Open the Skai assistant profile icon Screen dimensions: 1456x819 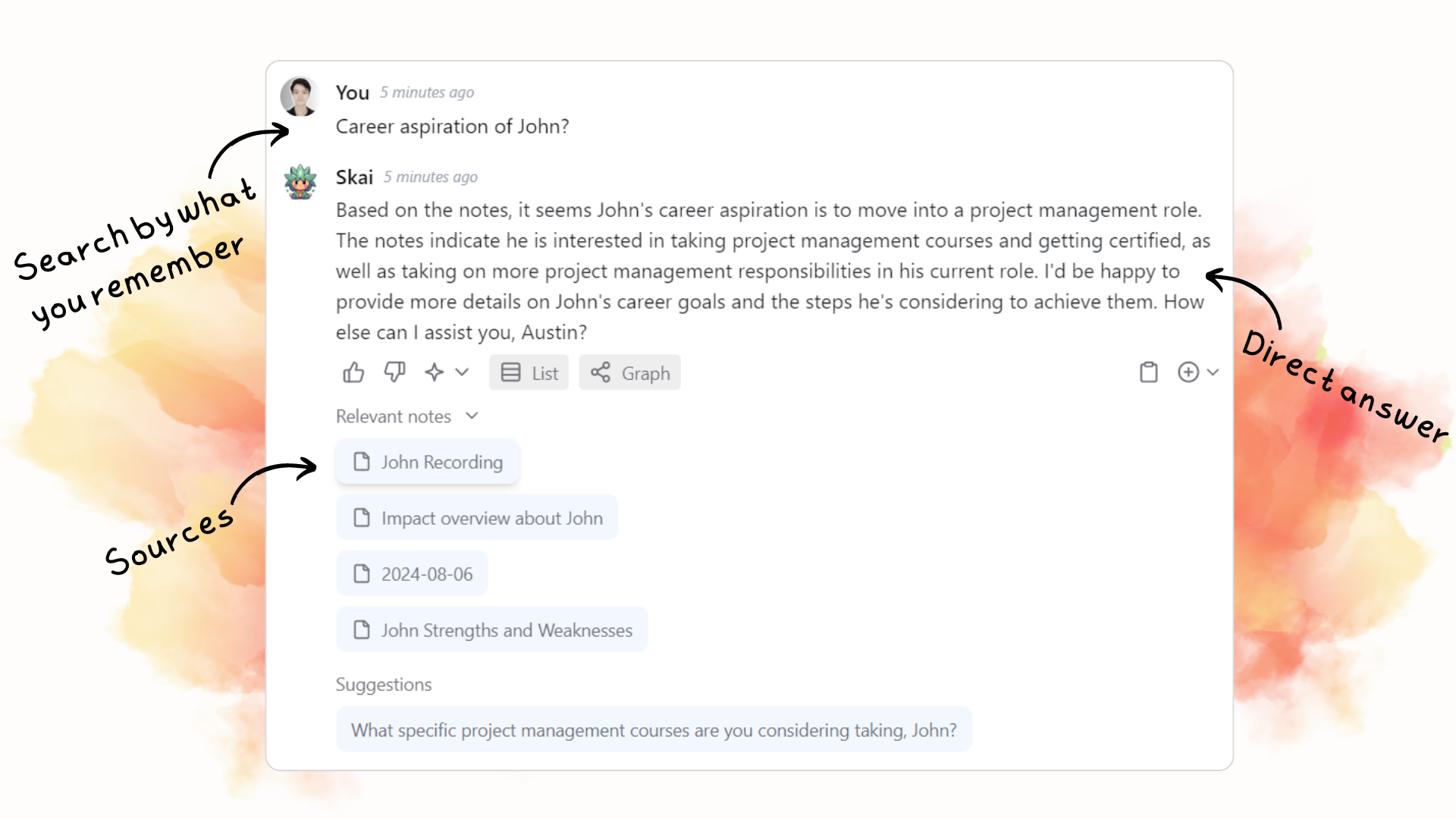tap(299, 181)
